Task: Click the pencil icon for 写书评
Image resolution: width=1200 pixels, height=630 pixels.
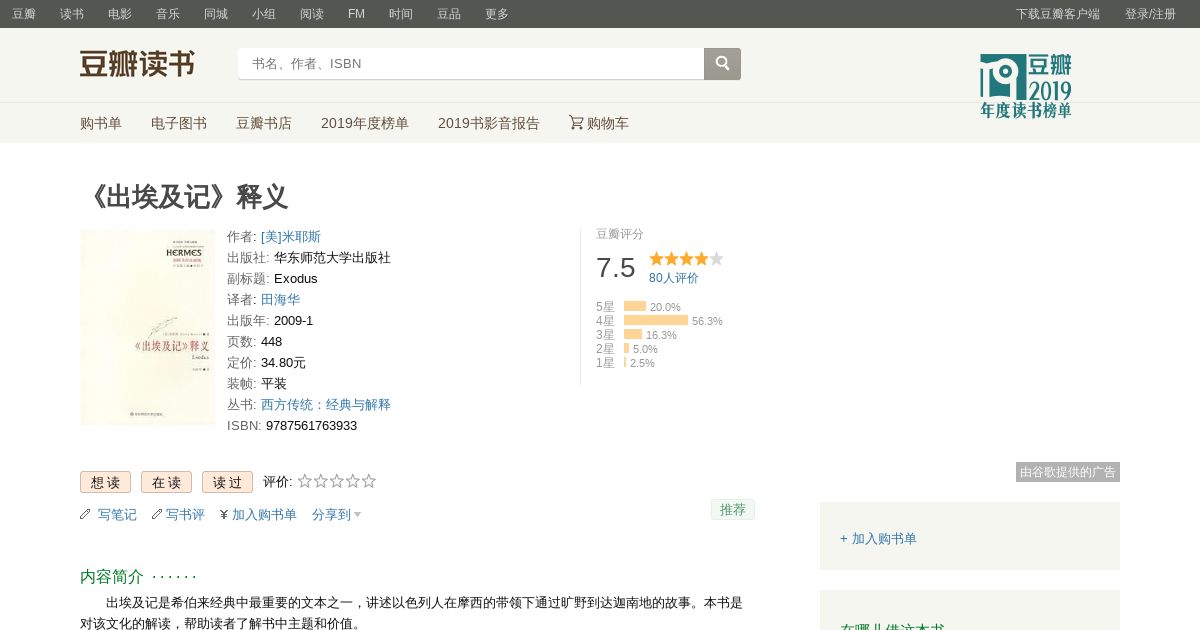Action: (157, 514)
